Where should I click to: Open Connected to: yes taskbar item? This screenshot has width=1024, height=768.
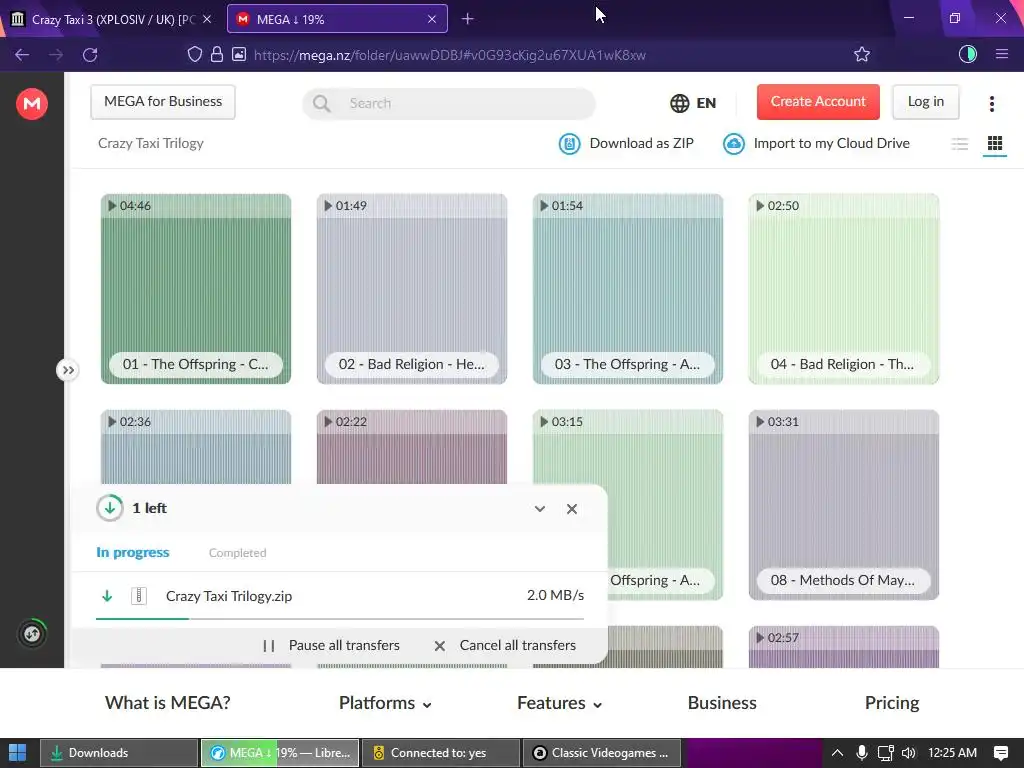(x=441, y=753)
